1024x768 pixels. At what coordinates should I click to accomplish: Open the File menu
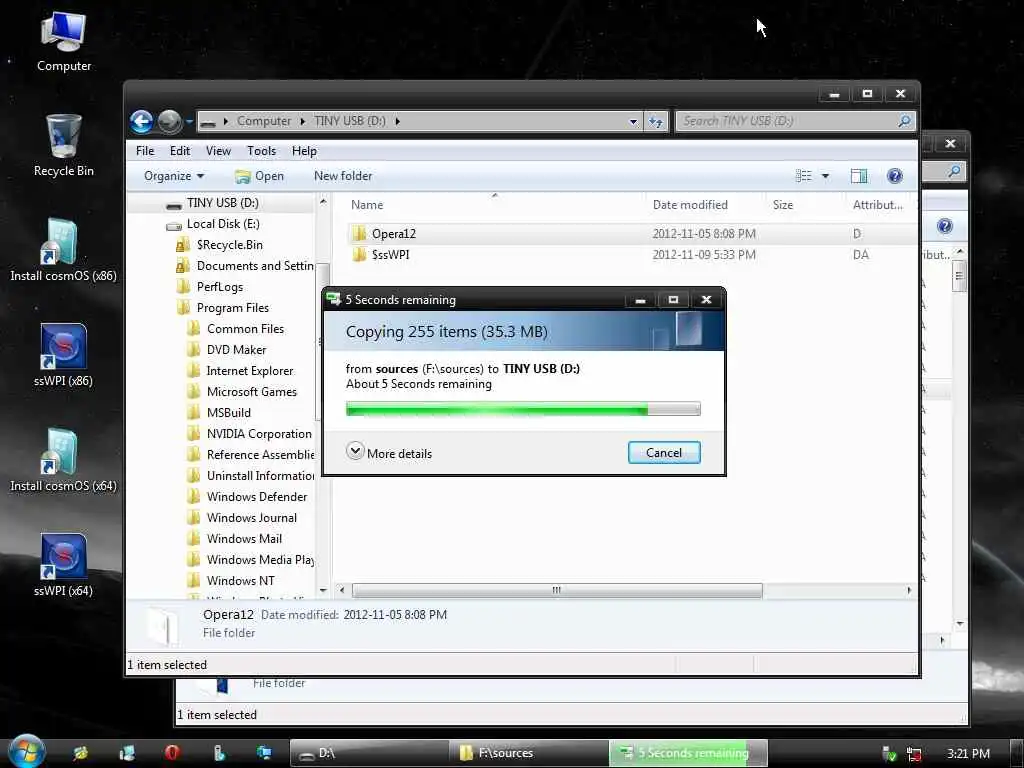(x=145, y=151)
